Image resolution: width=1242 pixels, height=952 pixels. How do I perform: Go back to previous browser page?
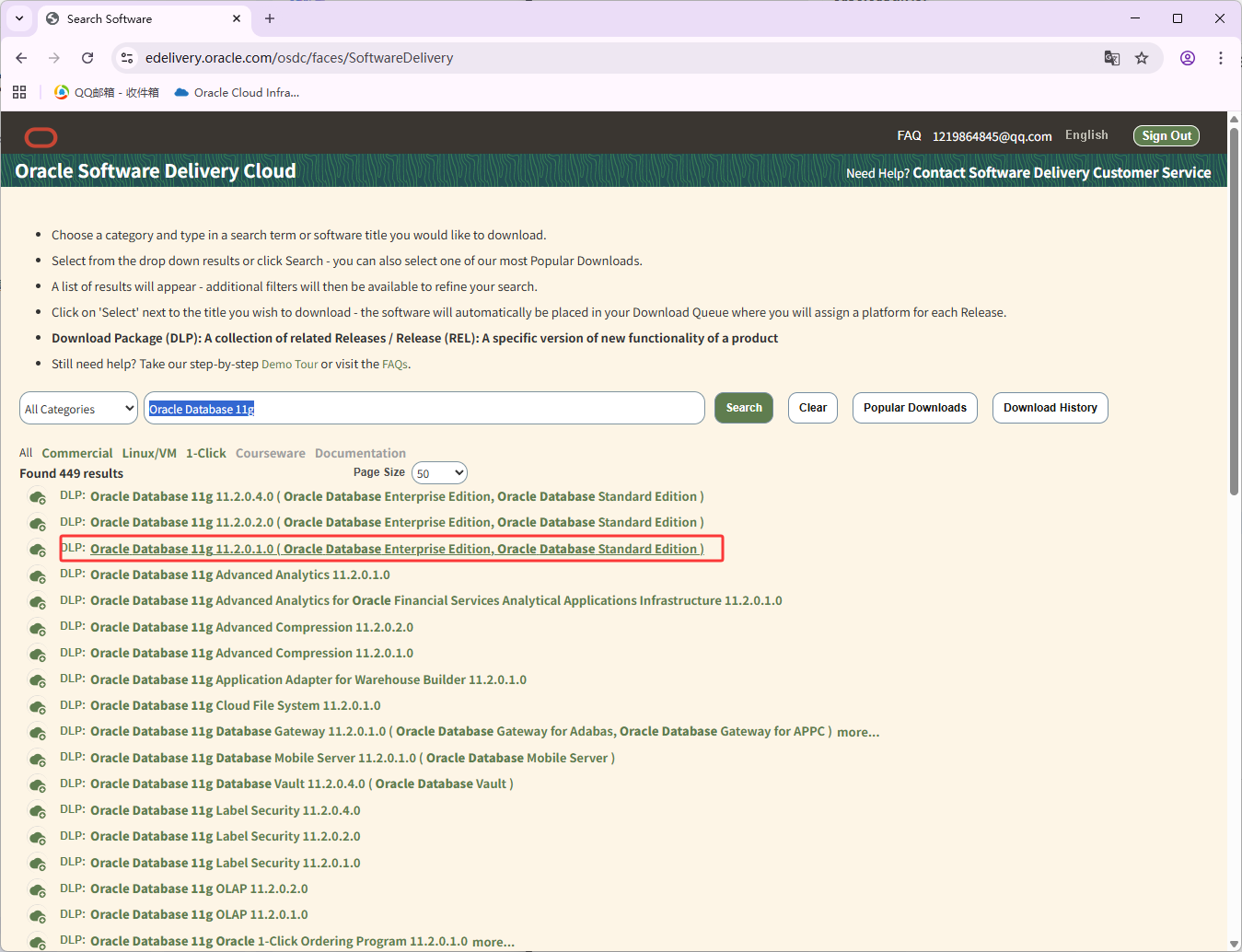(x=21, y=58)
